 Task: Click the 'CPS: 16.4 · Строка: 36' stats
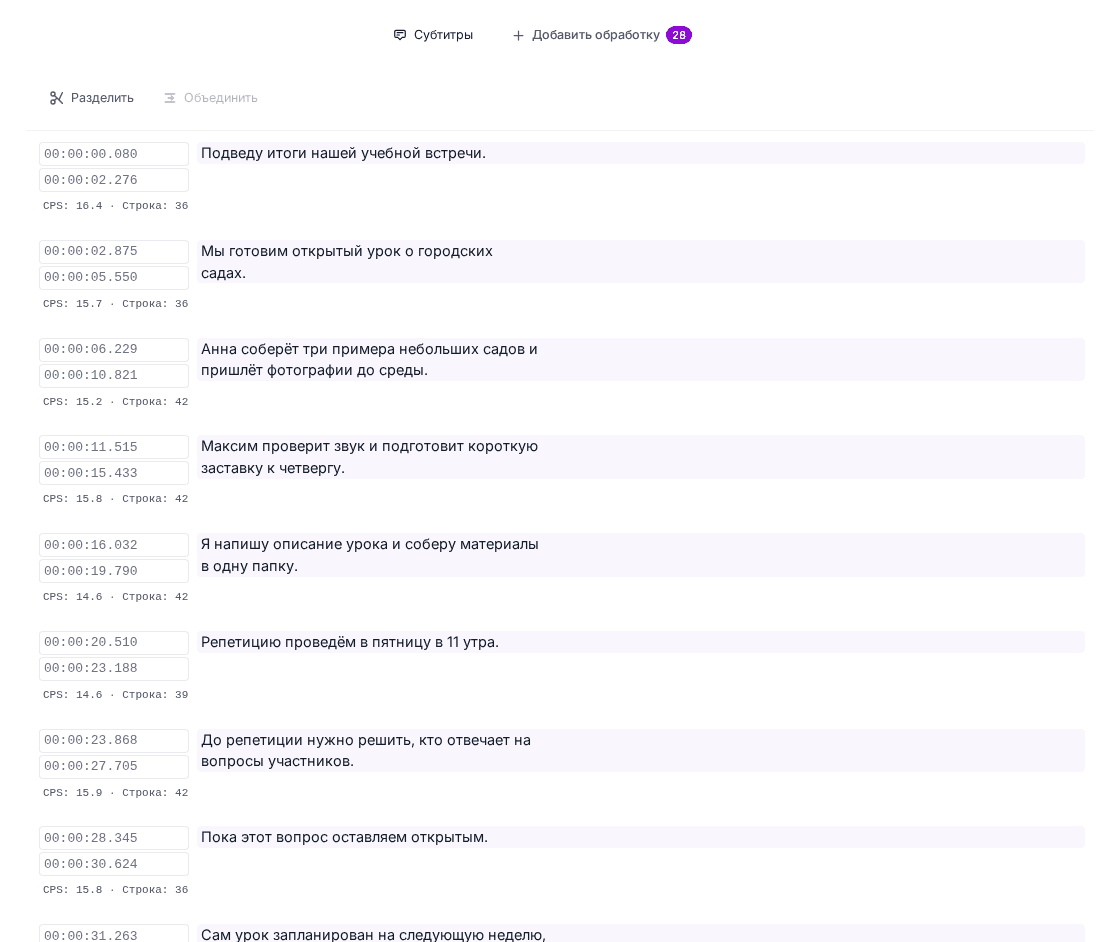(116, 206)
